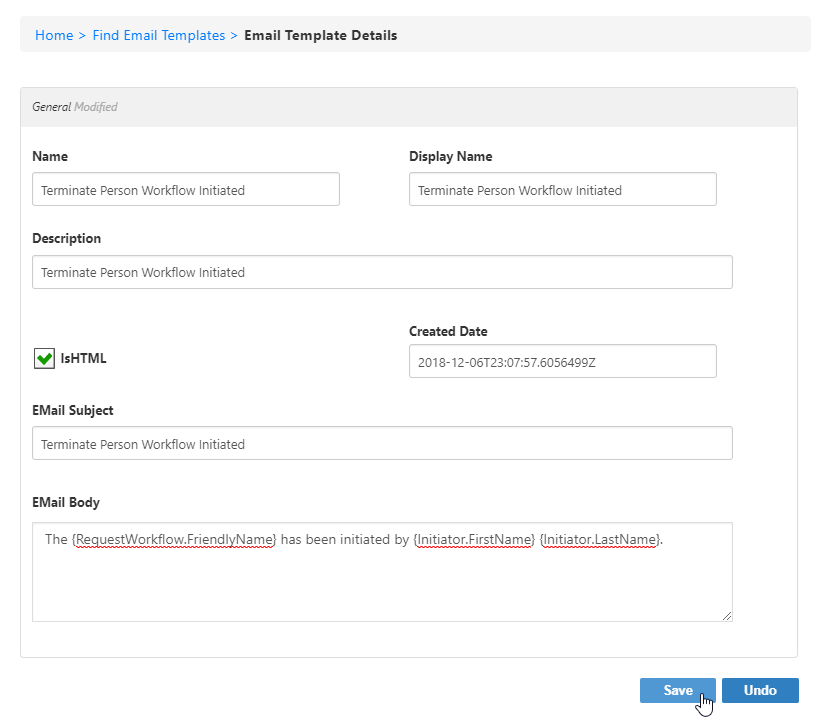Select the Email Template Details breadcrumb entry

(320, 35)
